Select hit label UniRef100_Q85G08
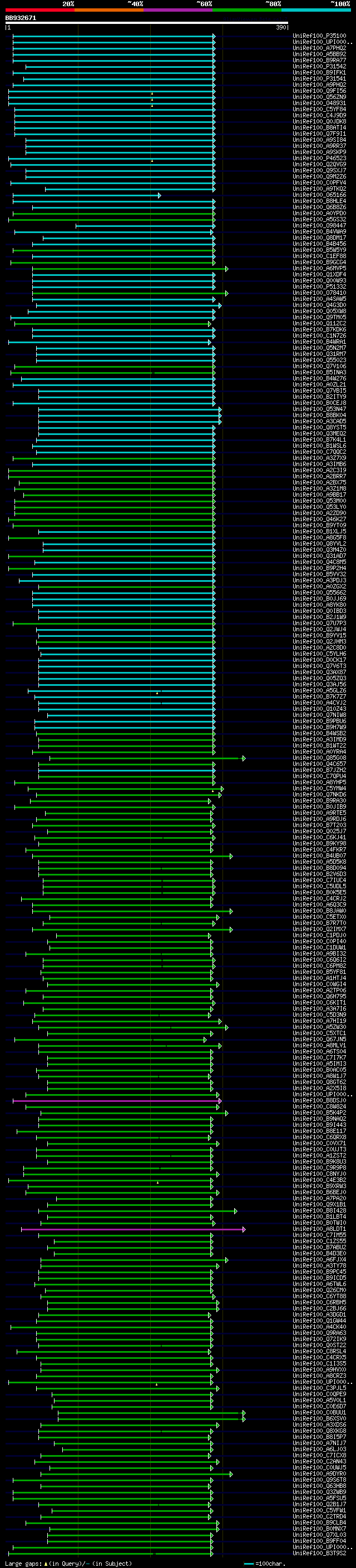Viewport: 356px width, 1568px height. click(x=319, y=758)
